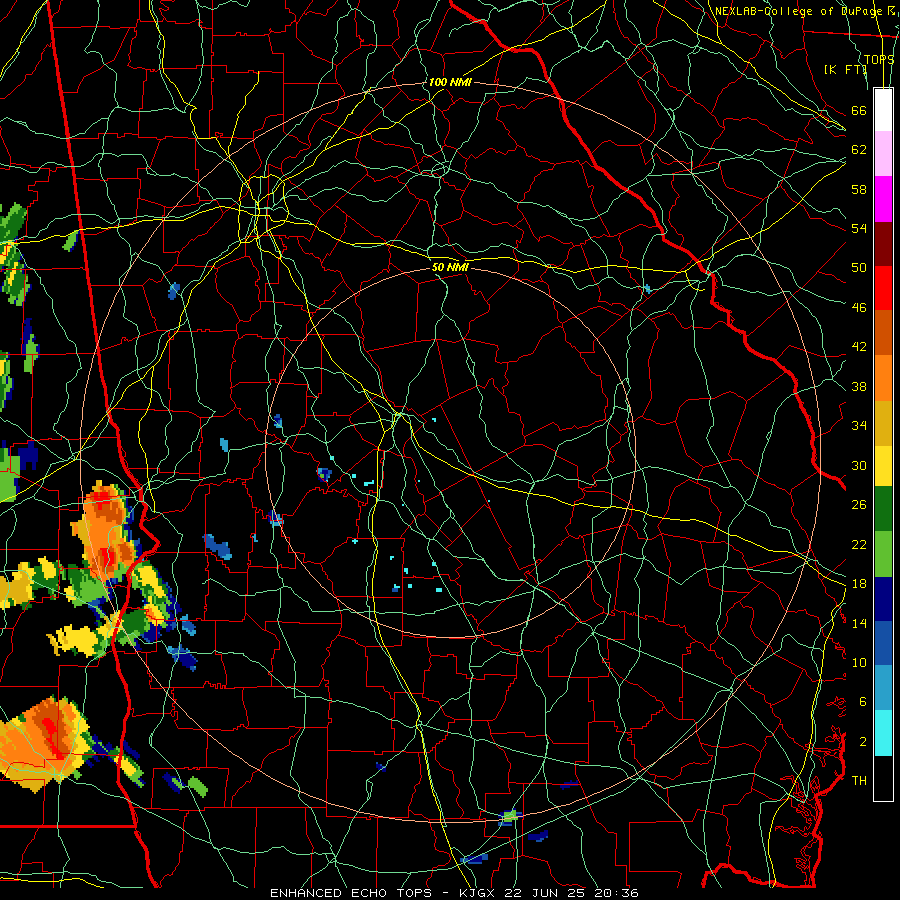Click the bright orange legend swatch
This screenshot has width=900, height=900.
pyautogui.click(x=883, y=378)
